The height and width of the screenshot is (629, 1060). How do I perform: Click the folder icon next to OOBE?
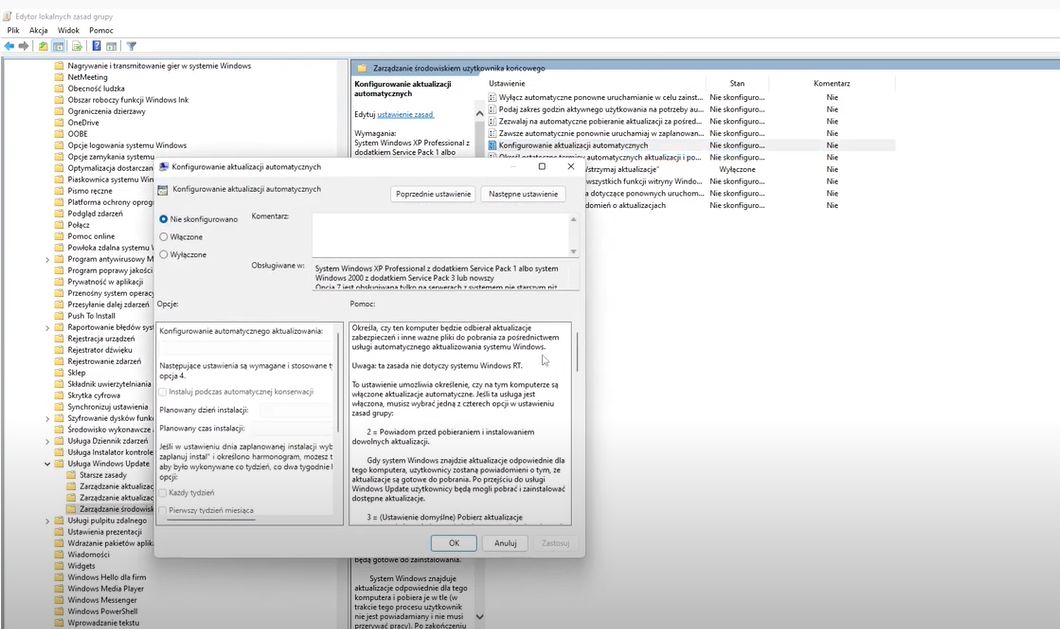click(x=59, y=134)
